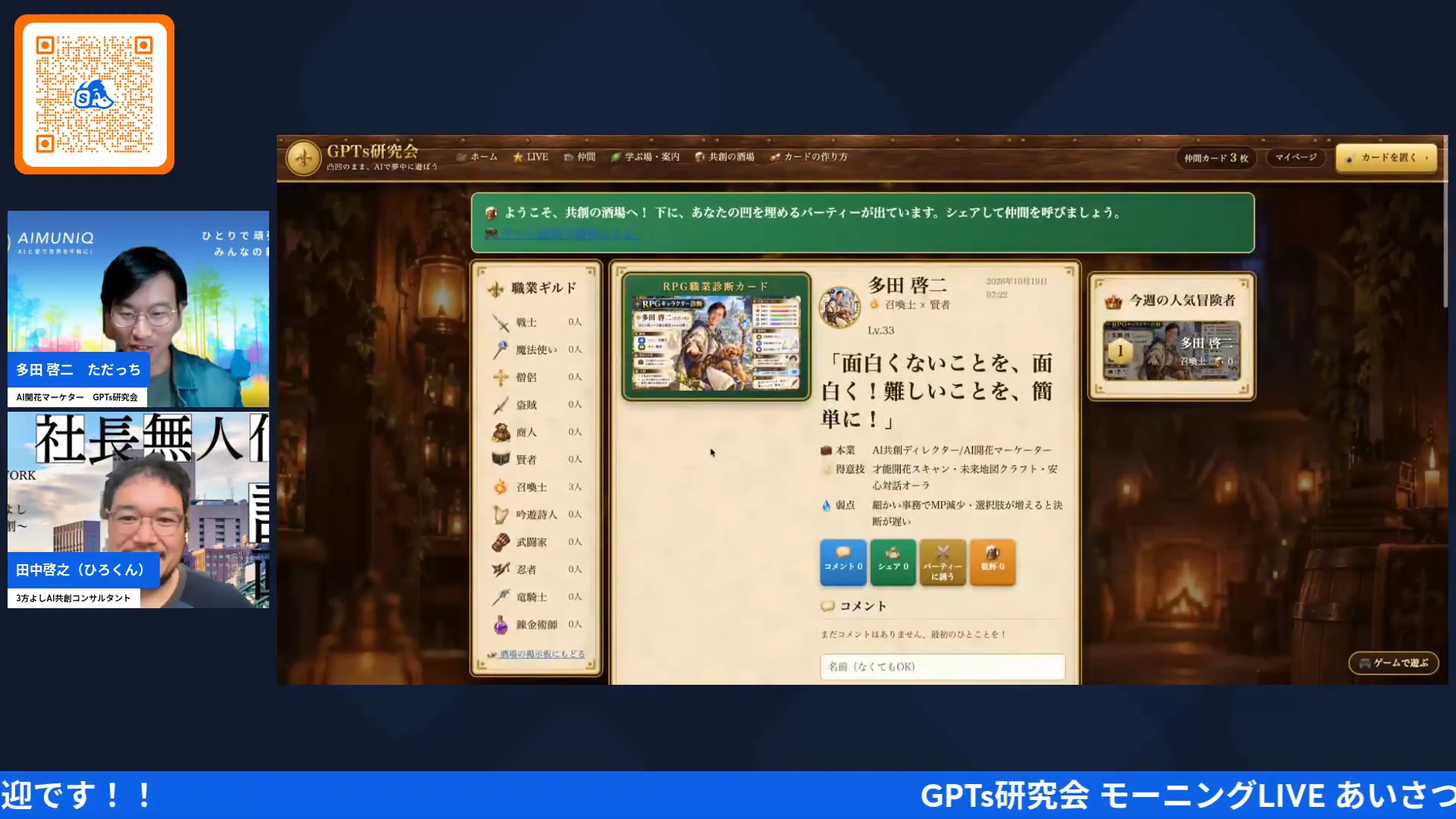The image size is (1456, 819).
Task: Follow the 酒場の掲示板にもどる link
Action: (542, 654)
